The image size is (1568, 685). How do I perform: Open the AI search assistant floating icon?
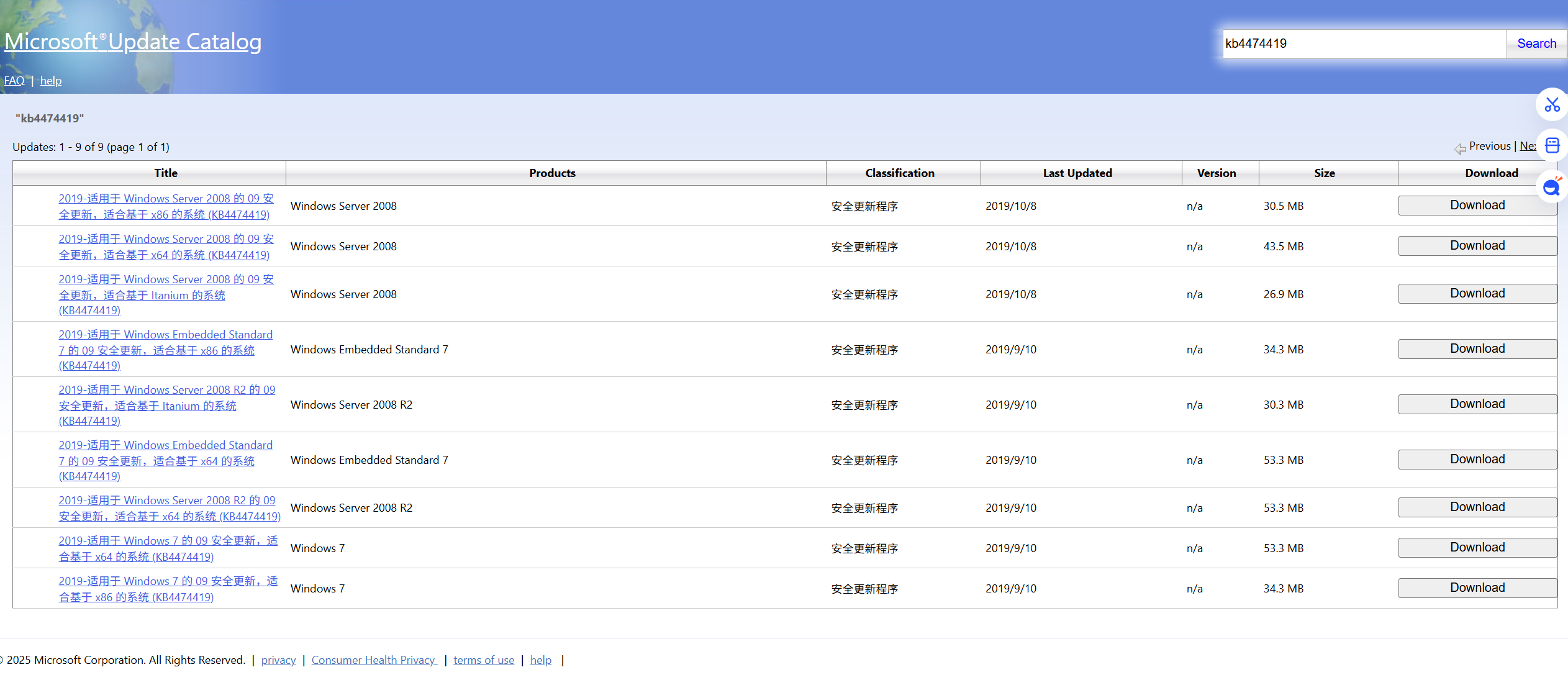click(1552, 186)
